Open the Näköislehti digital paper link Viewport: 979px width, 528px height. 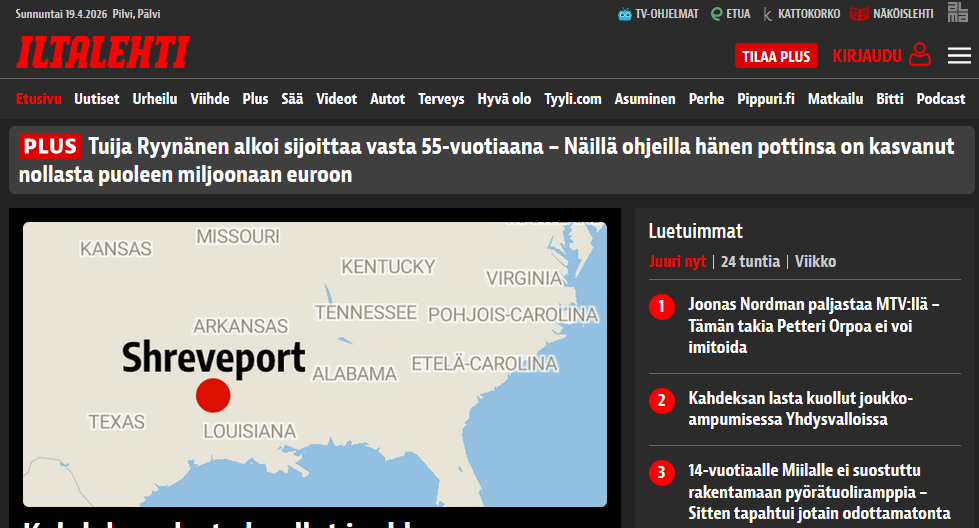[x=892, y=14]
